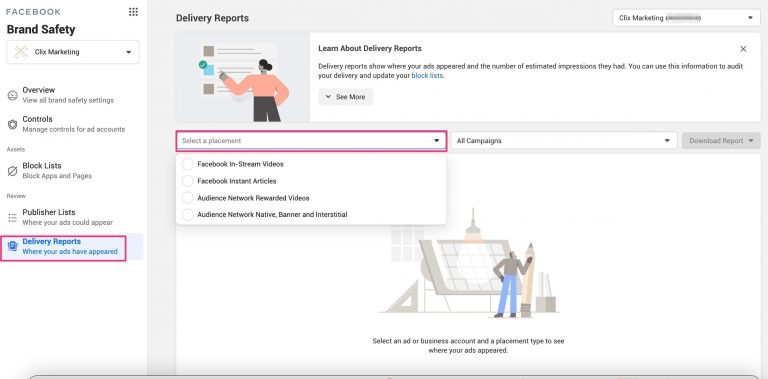Image resolution: width=768 pixels, height=379 pixels.
Task: Click 'Where your ads could appear' subtitle
Action: (68, 222)
